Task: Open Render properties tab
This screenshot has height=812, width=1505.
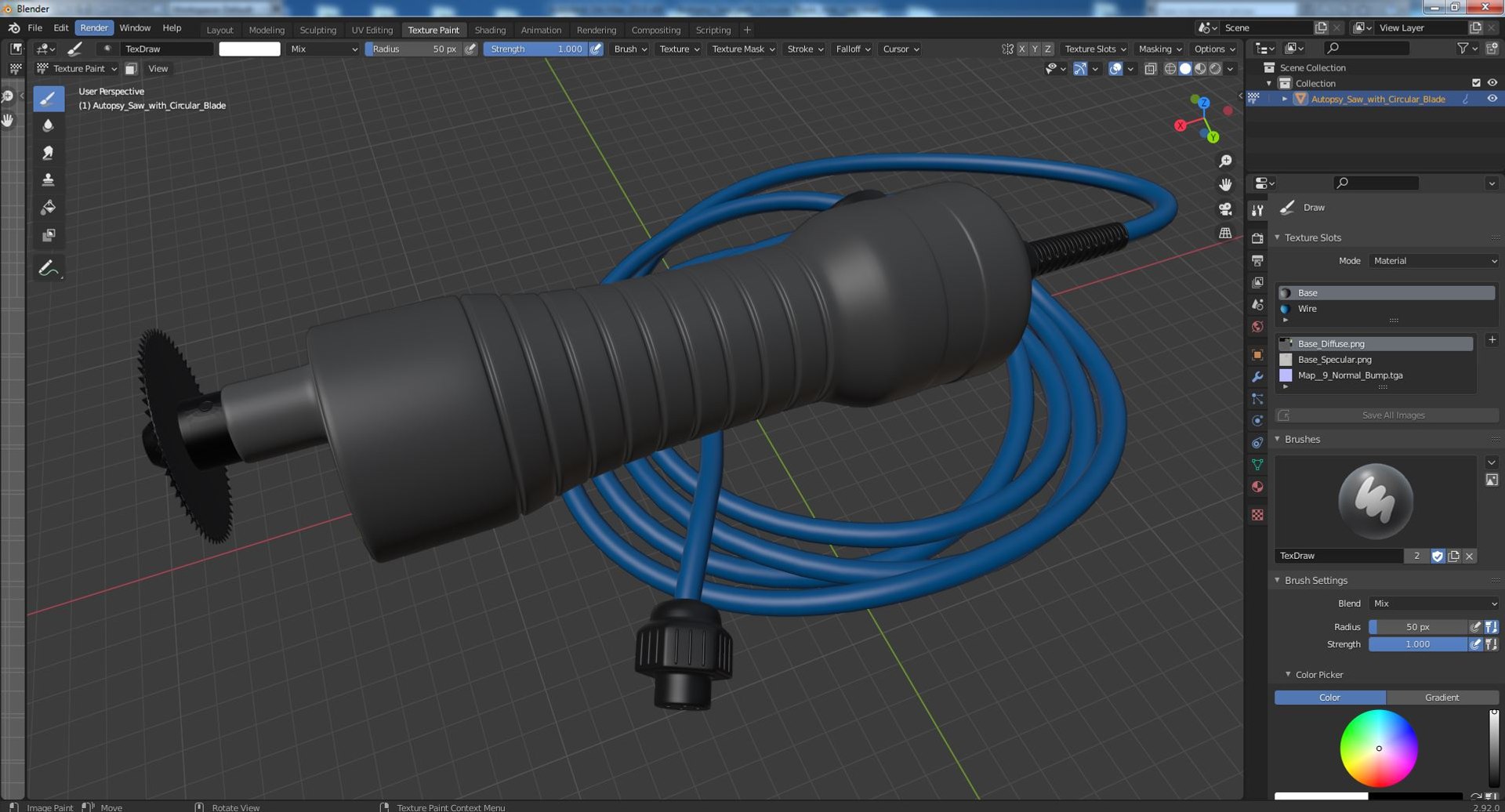Action: click(x=1257, y=238)
